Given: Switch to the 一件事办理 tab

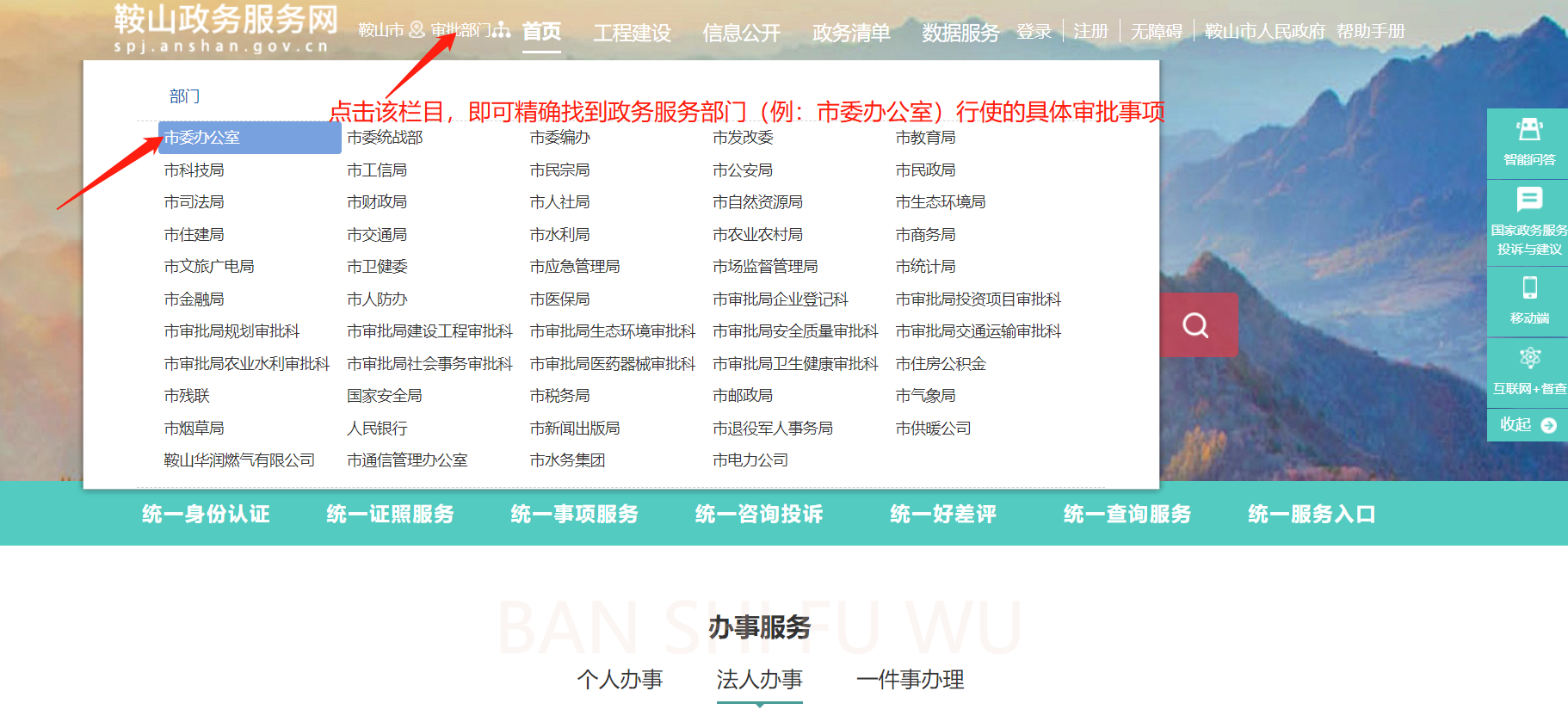Looking at the screenshot, I should [x=910, y=679].
